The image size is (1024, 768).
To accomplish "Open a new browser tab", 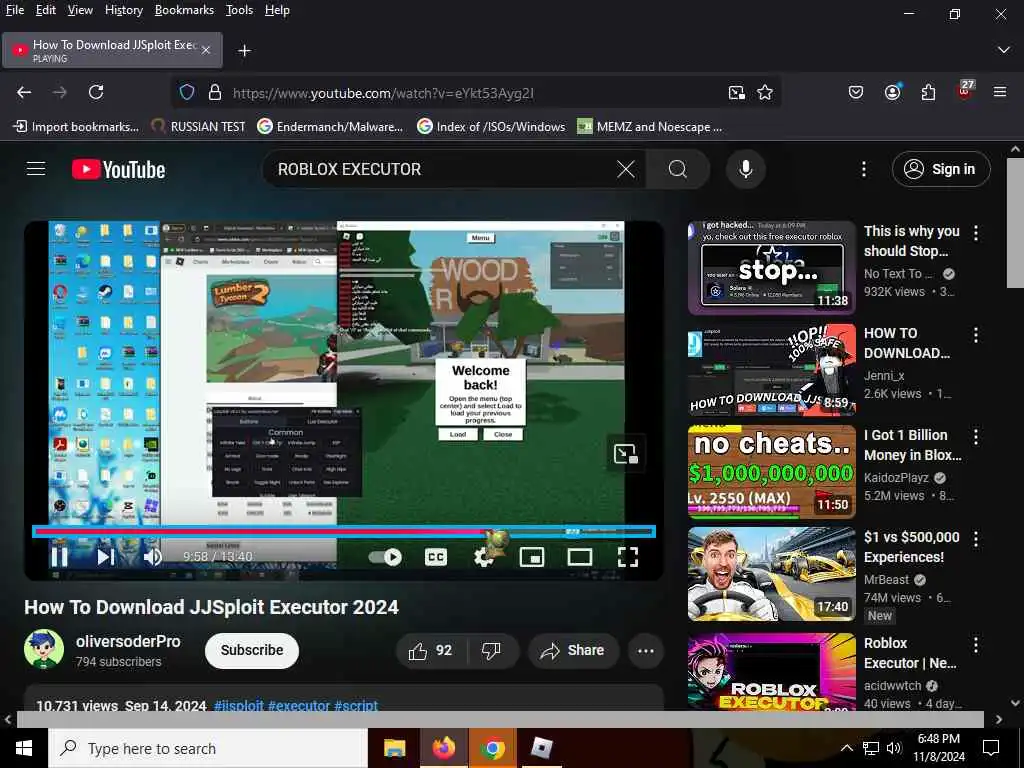I will tap(244, 50).
